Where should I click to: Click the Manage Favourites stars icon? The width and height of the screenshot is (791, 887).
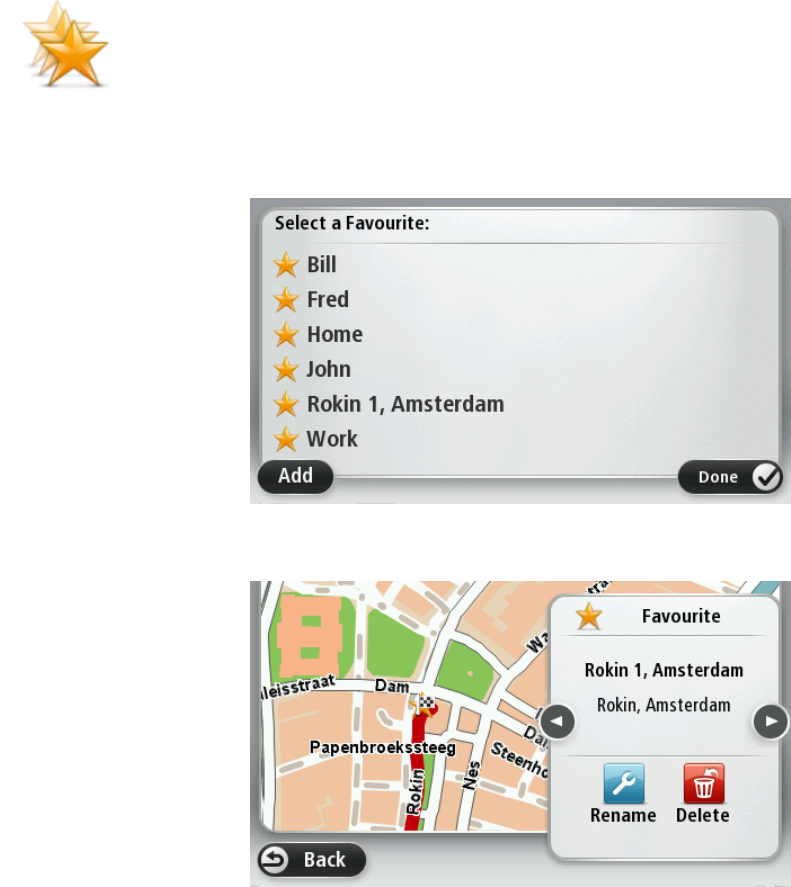pyautogui.click(x=66, y=44)
